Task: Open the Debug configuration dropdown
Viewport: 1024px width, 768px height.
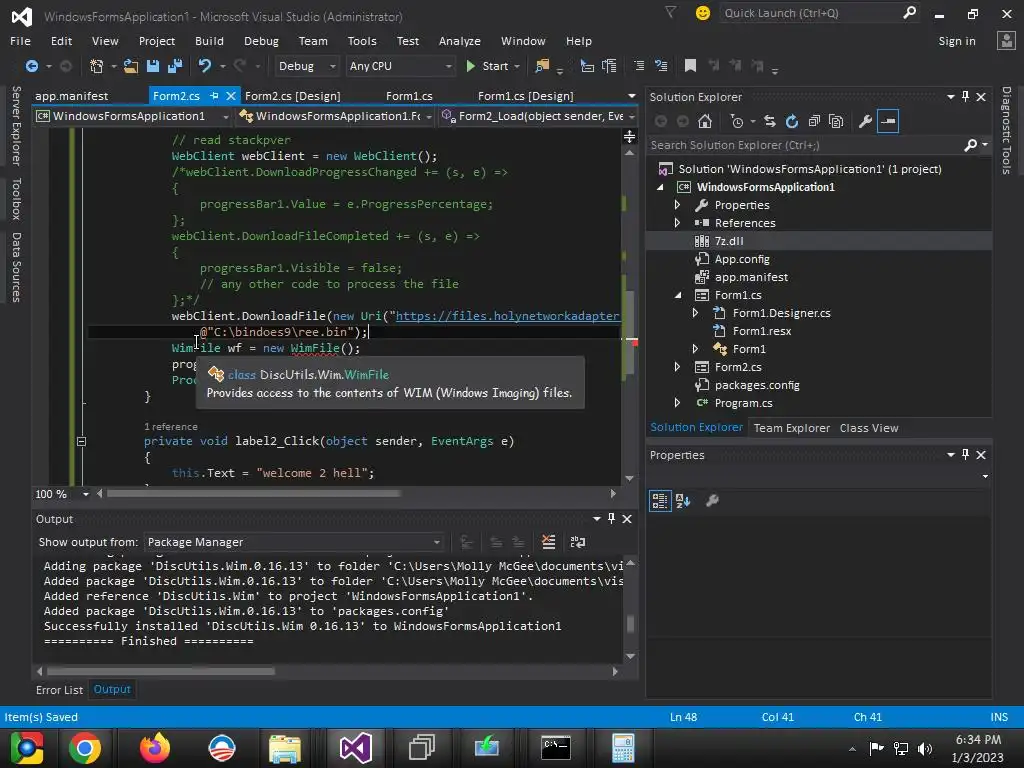Action: coord(306,66)
